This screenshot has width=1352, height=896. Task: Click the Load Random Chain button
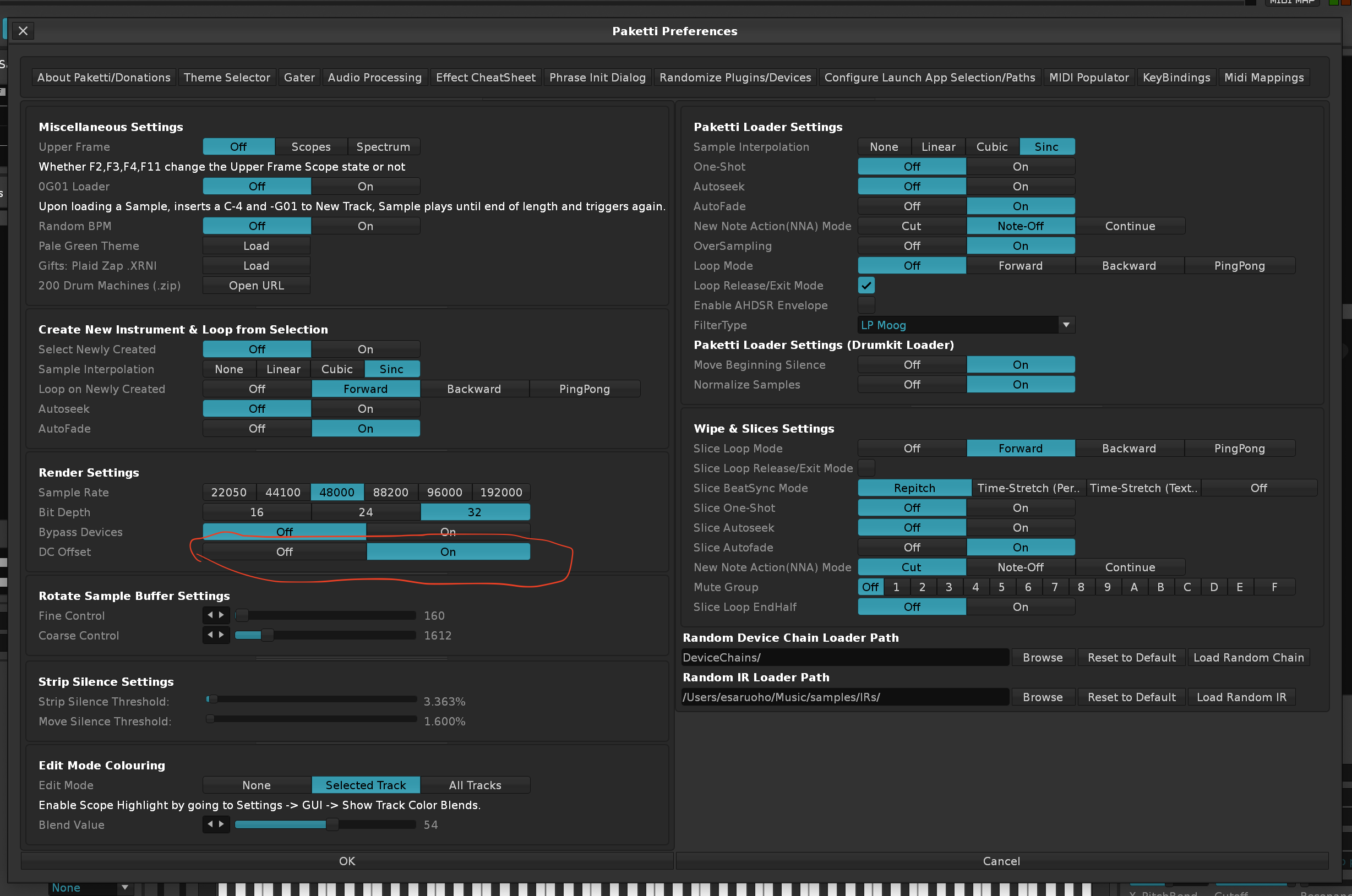tap(1248, 657)
